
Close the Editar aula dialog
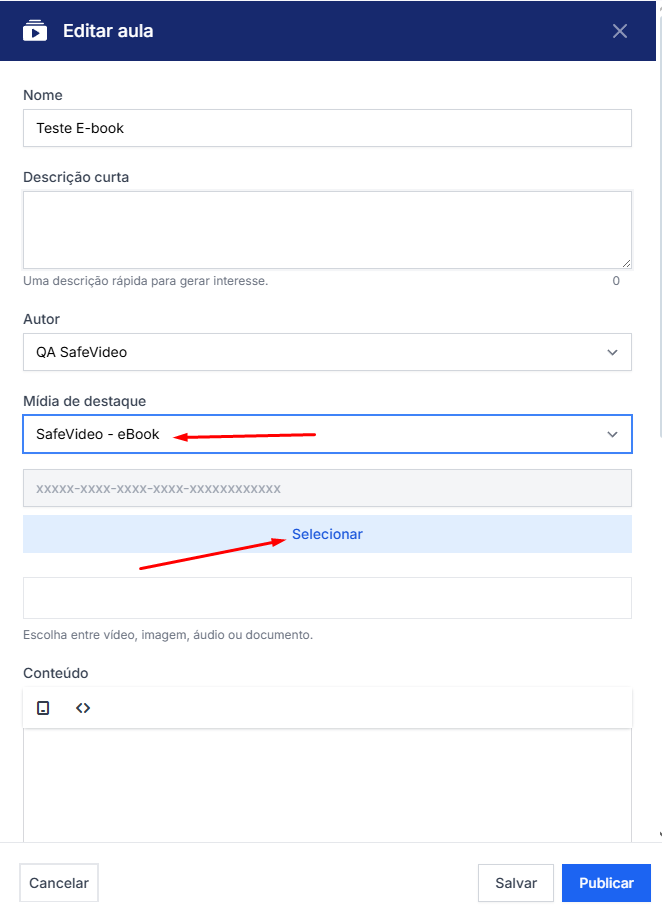(620, 31)
